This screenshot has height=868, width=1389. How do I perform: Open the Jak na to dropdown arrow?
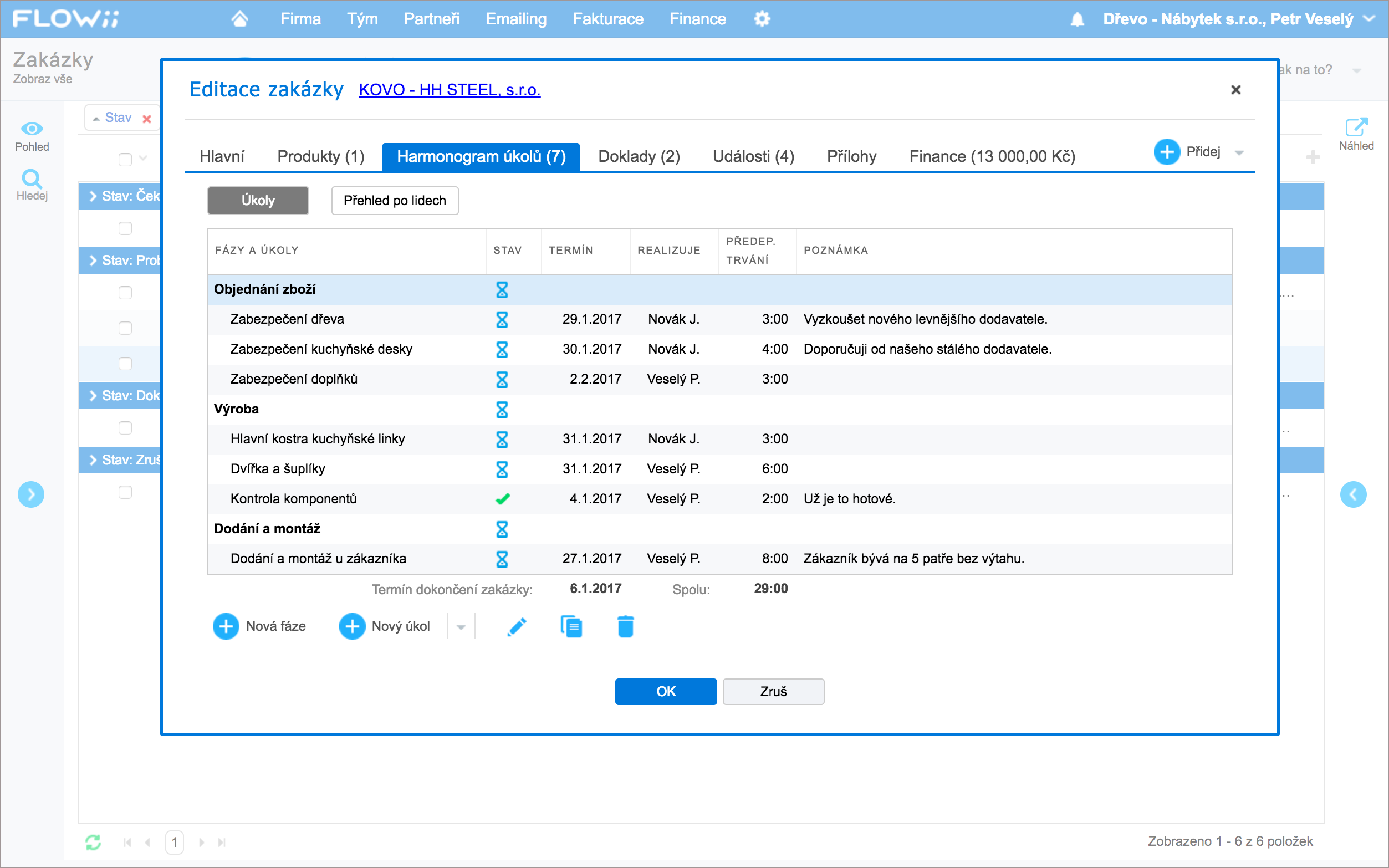[x=1357, y=70]
